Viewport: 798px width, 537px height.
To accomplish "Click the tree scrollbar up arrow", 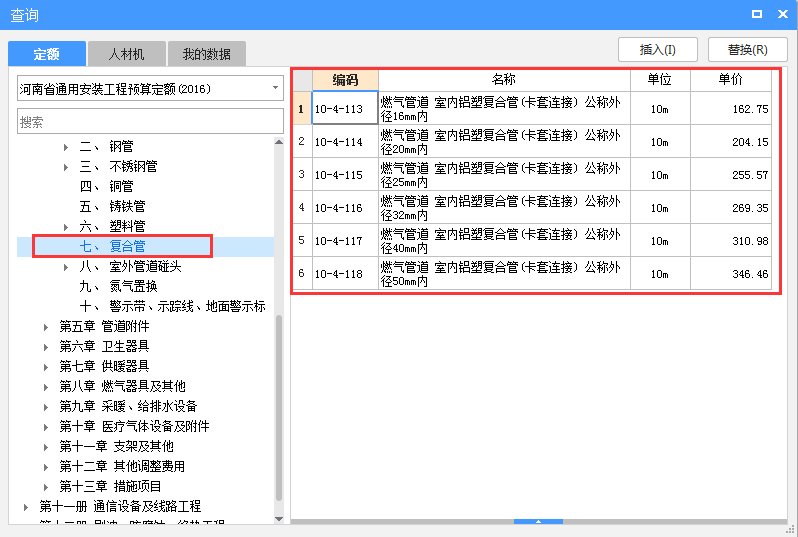I will (279, 142).
